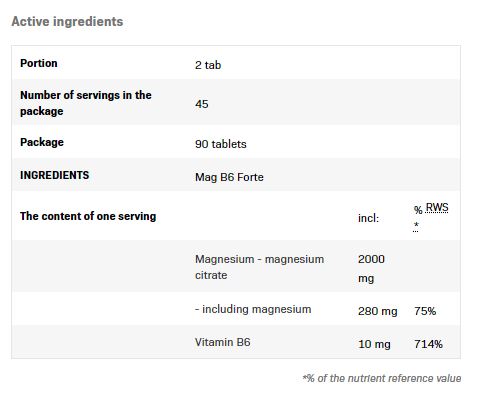
Task: Click the % RWS abbreviation link
Action: coord(431,208)
